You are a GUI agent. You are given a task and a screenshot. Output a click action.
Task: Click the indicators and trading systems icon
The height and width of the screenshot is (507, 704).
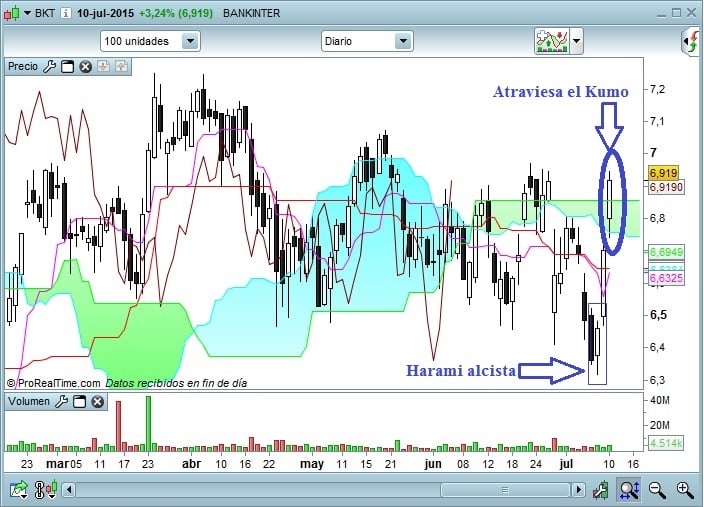(x=552, y=41)
